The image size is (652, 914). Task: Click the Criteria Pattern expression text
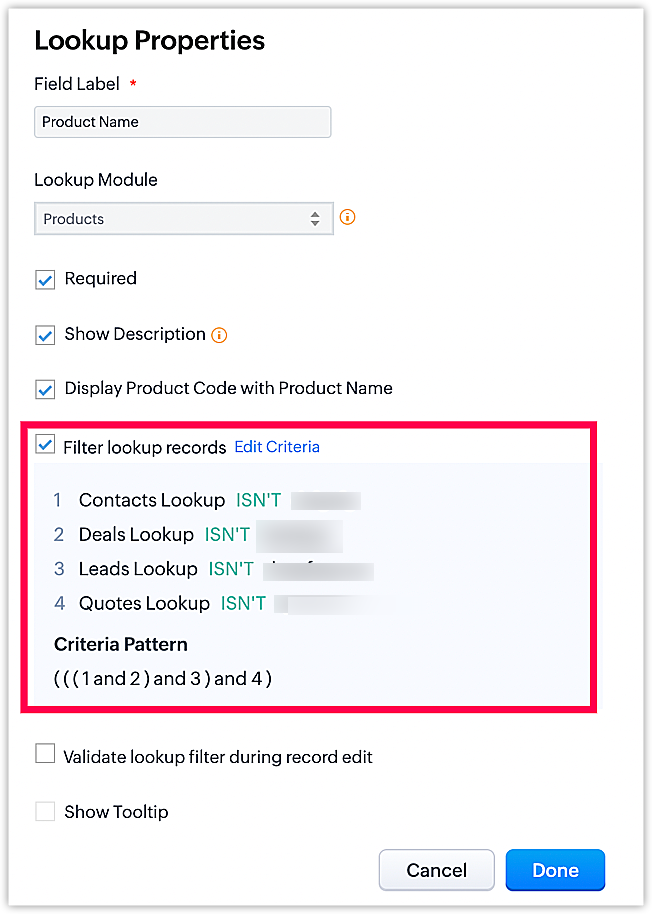(163, 679)
